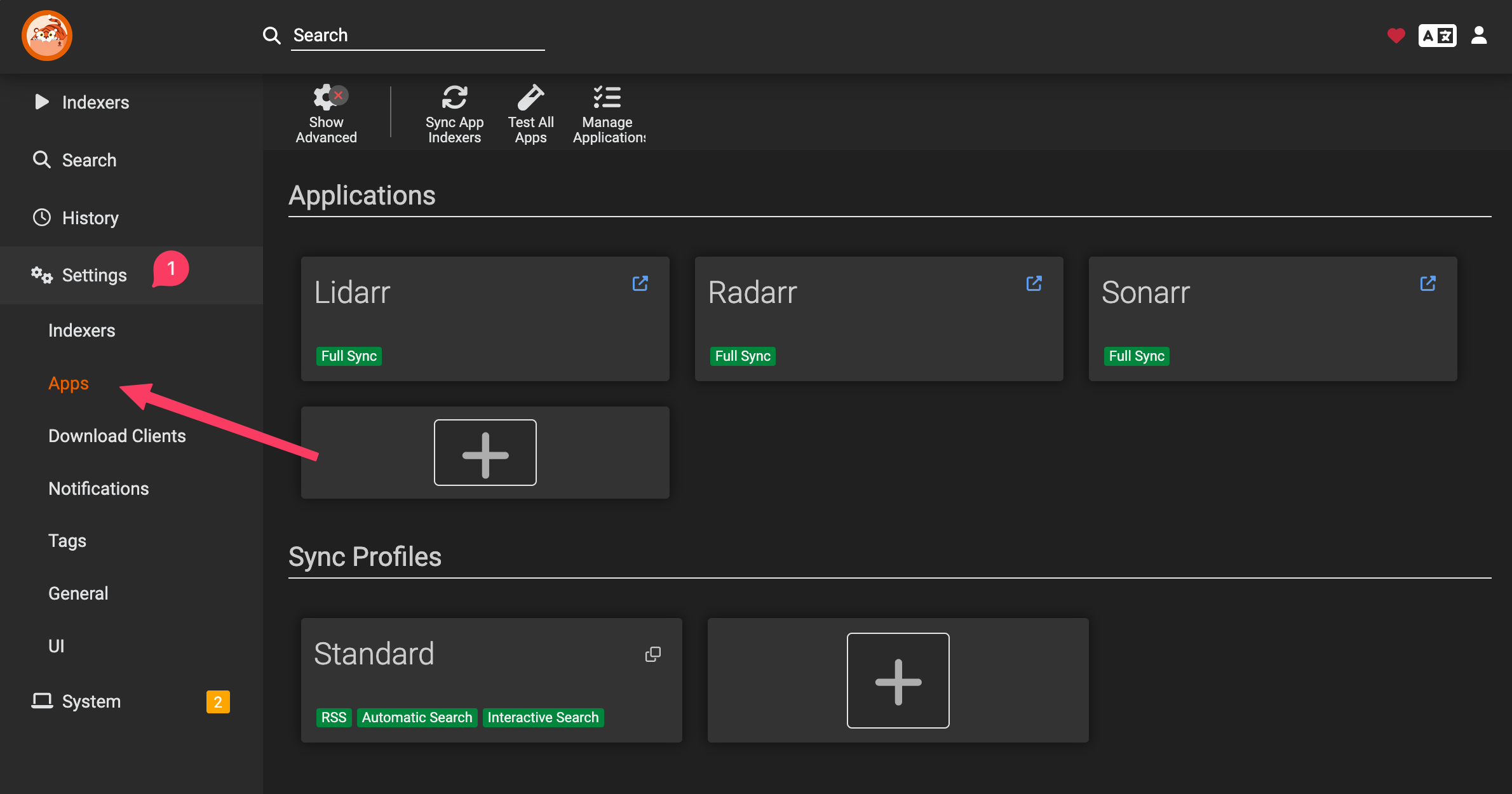Click Full Sync label on Radarr
This screenshot has width=1512, height=794.
743,356
